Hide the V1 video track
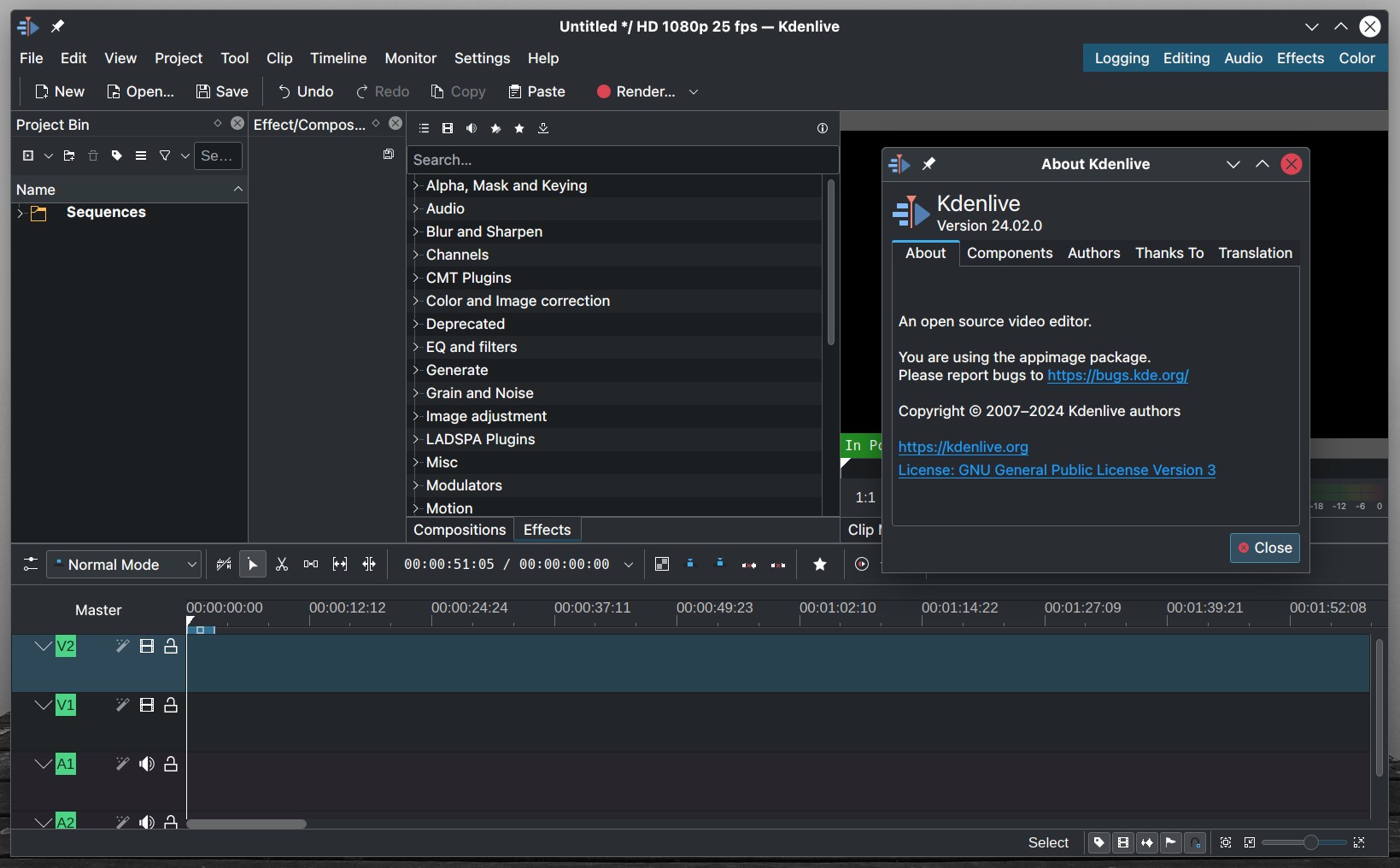 click(147, 705)
